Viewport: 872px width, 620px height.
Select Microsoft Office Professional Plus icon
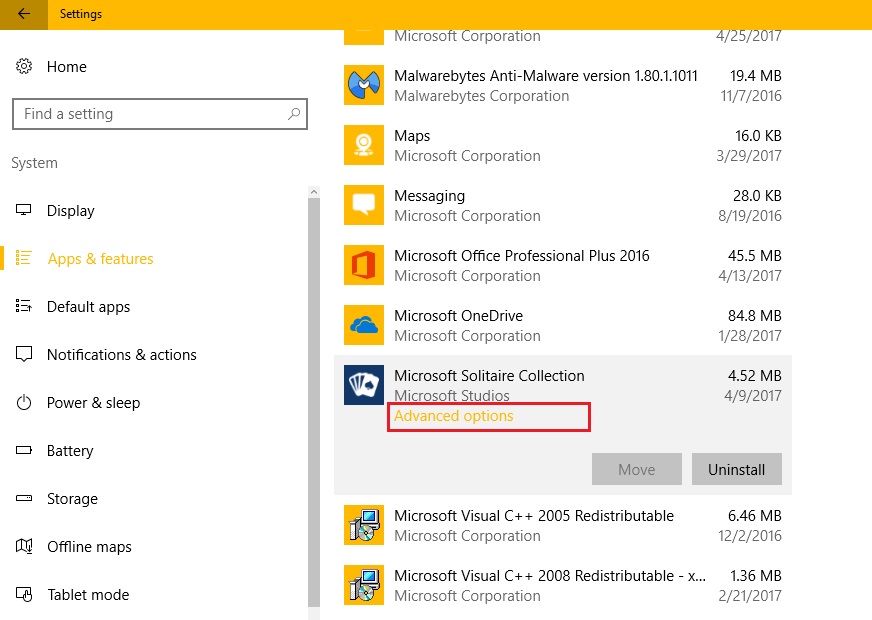363,266
